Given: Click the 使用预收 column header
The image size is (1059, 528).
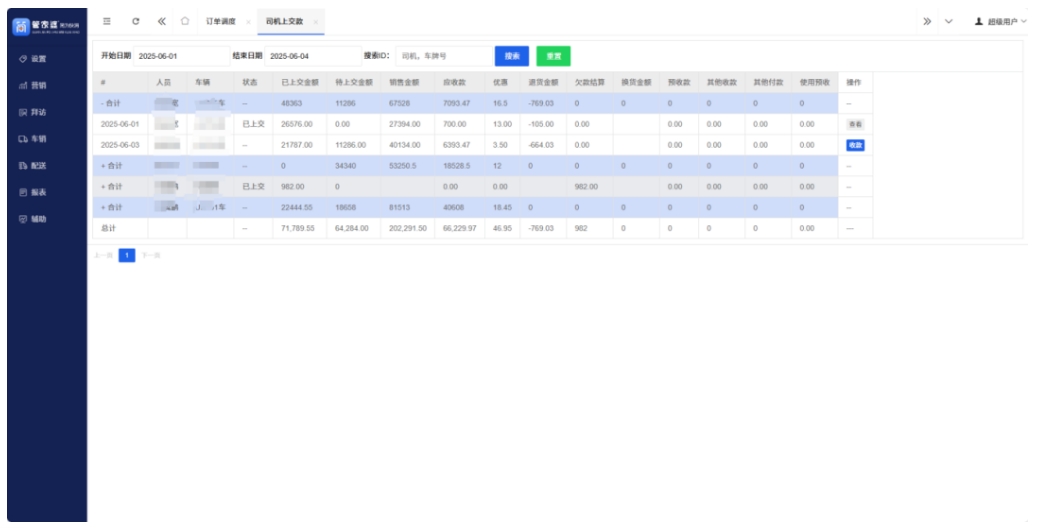Looking at the screenshot, I should point(815,82).
